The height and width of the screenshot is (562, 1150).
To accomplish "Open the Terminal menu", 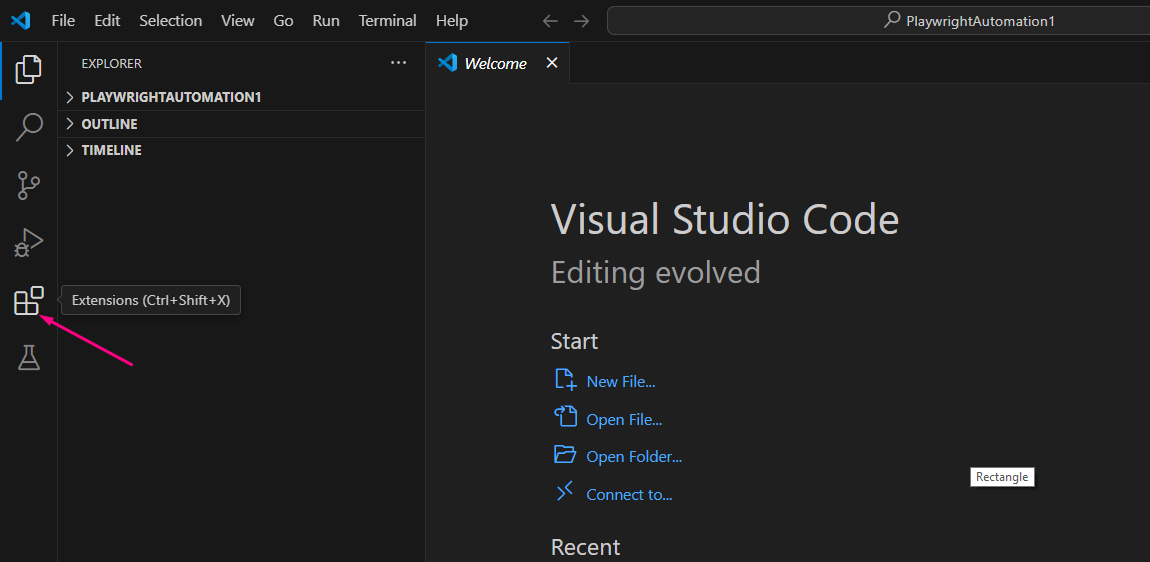I will tap(388, 21).
